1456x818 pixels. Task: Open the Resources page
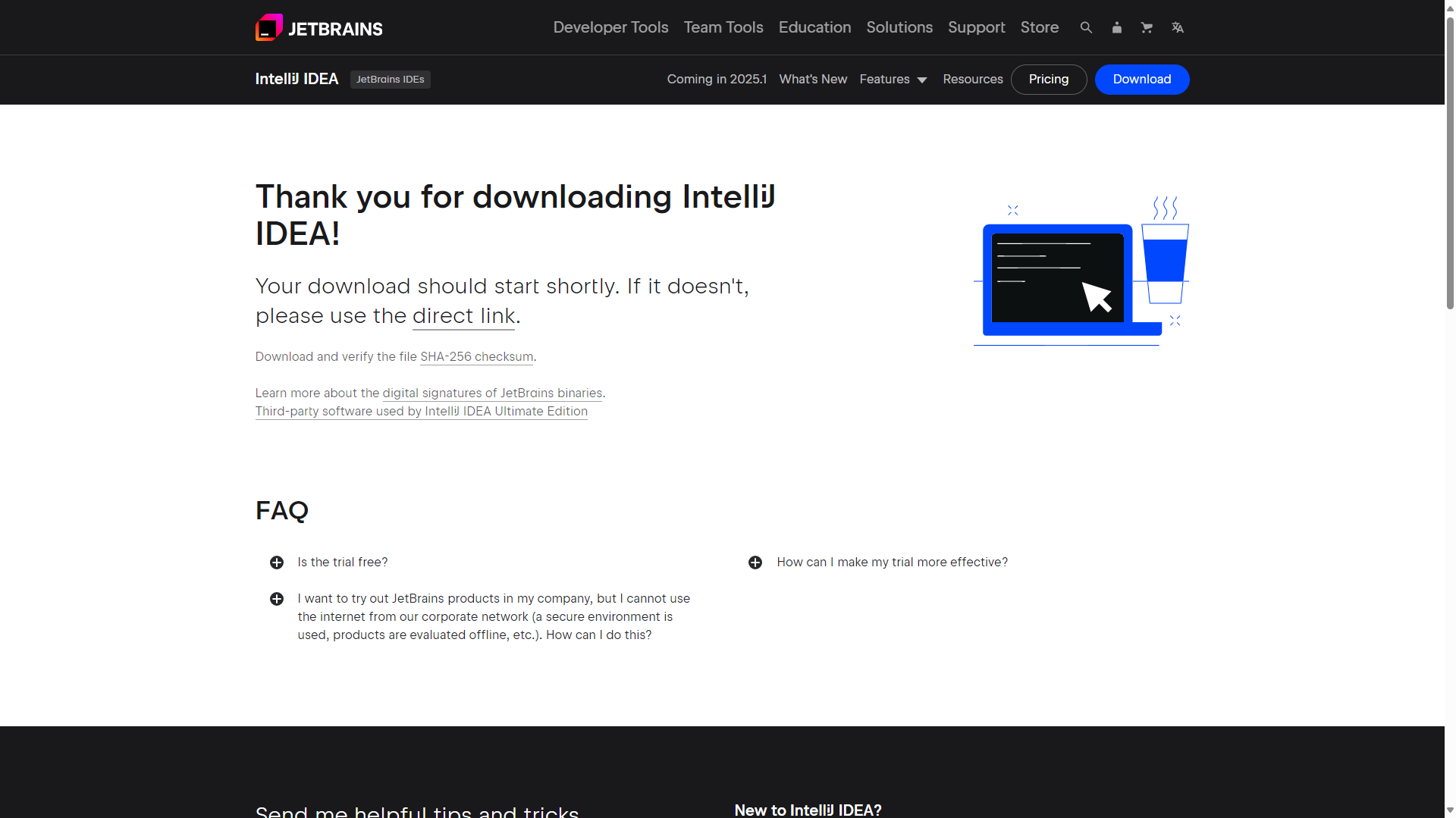pyautogui.click(x=972, y=79)
